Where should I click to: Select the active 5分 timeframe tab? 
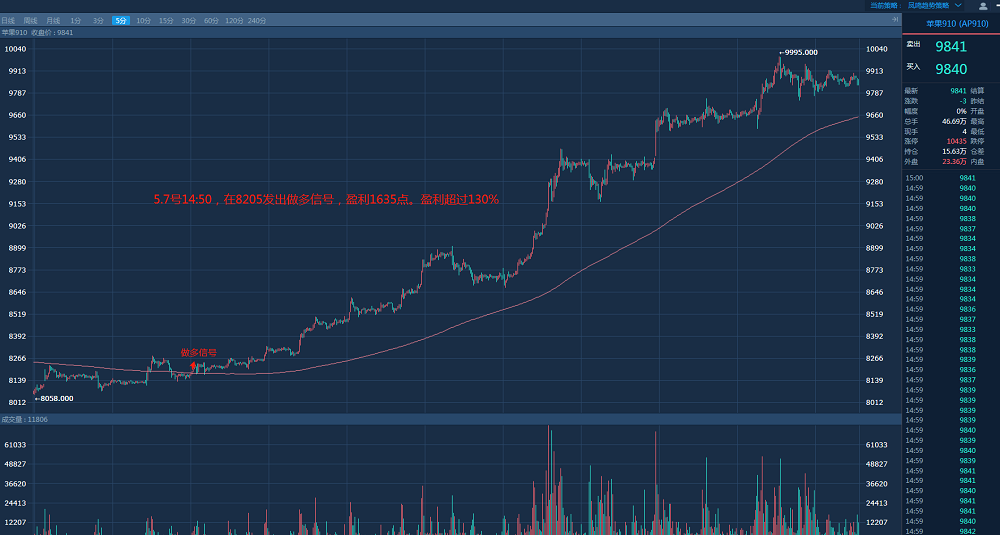point(120,20)
